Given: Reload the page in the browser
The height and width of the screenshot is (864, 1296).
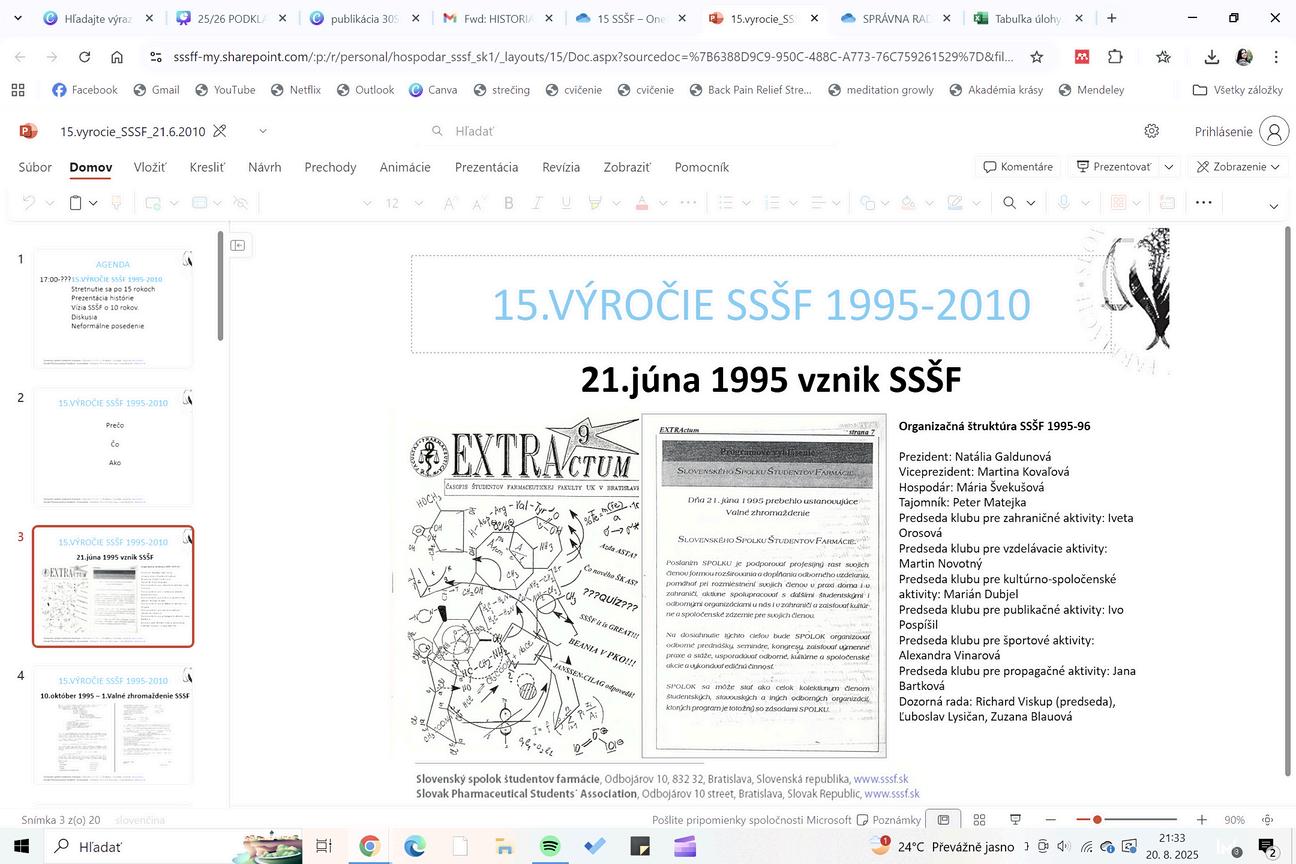Looking at the screenshot, I should coord(84,57).
